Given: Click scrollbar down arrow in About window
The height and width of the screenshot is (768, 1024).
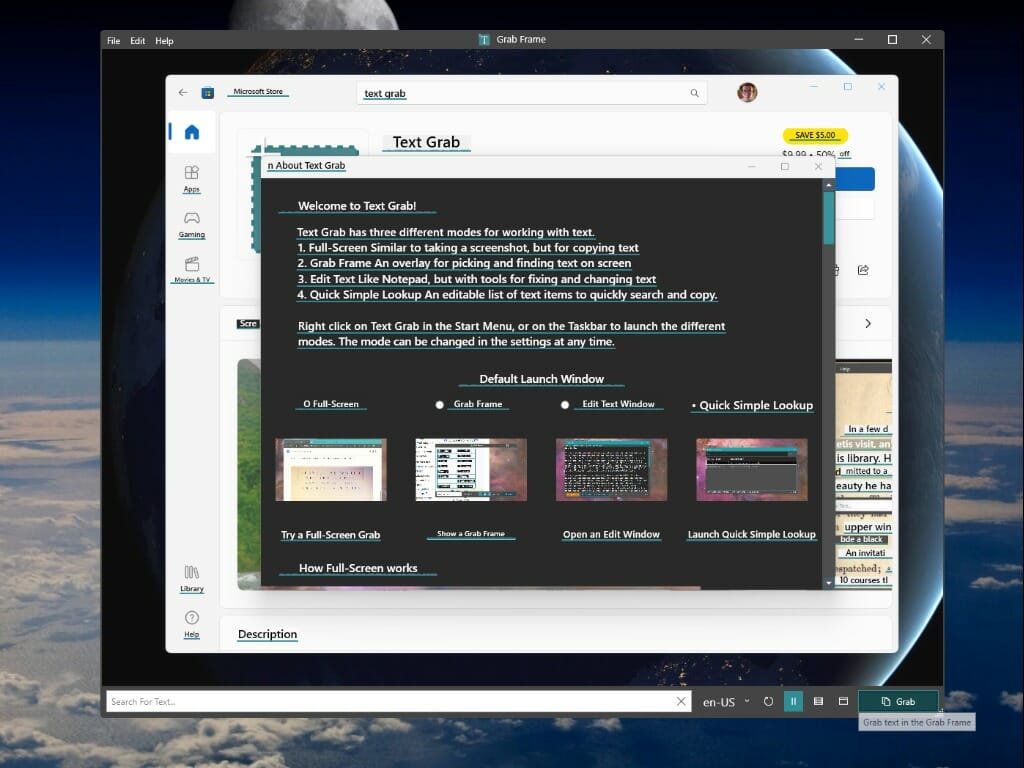Looking at the screenshot, I should pos(828,583).
